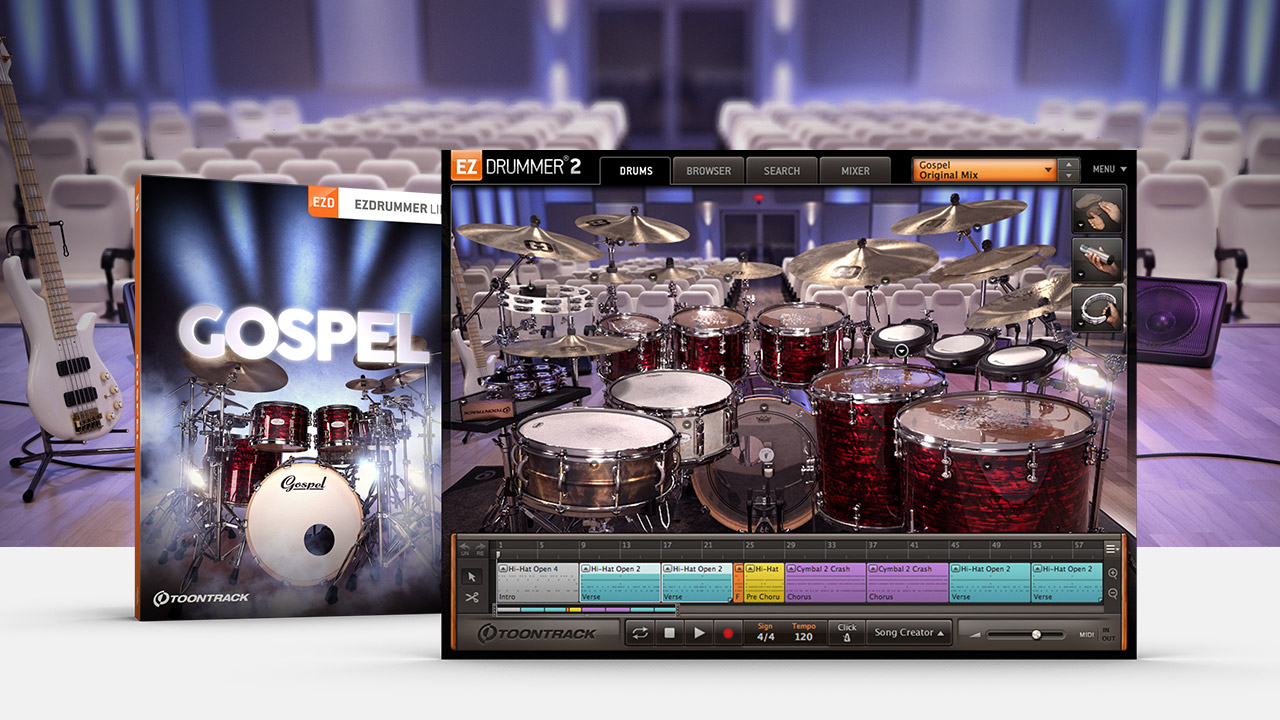The height and width of the screenshot is (720, 1280).
Task: Open the Search tab
Action: click(x=781, y=171)
